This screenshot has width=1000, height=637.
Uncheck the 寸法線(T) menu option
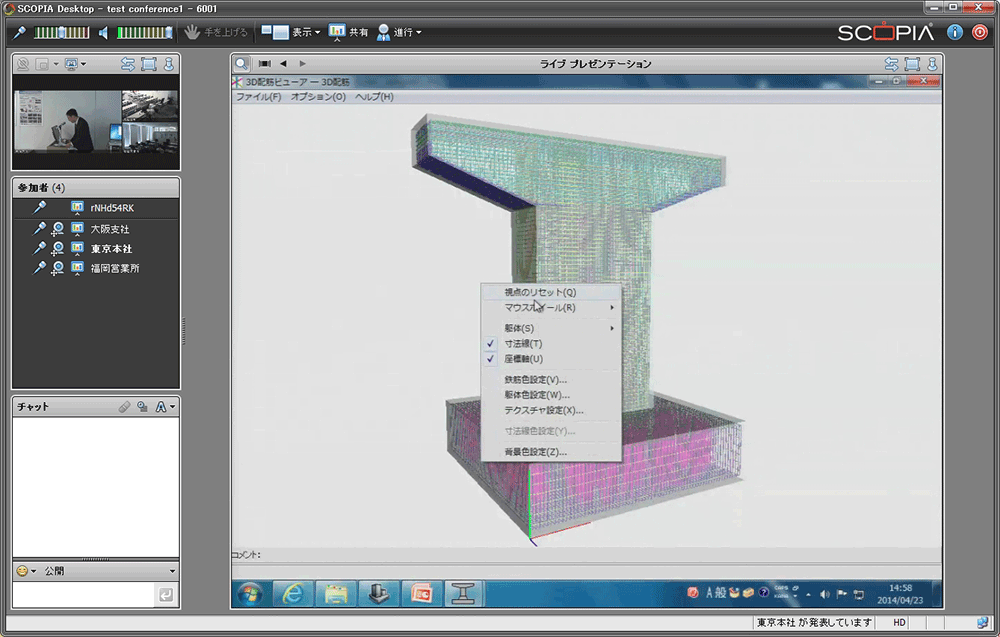(551, 343)
